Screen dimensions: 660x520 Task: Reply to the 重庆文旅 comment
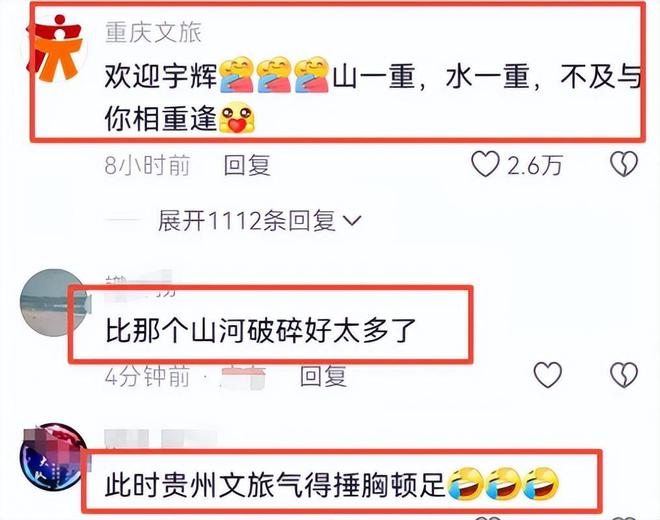coord(247,165)
